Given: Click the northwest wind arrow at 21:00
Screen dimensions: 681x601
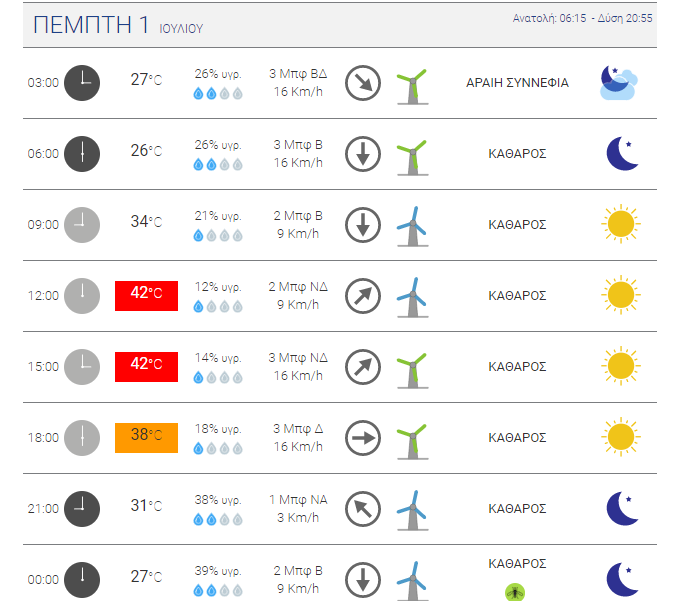Looking at the screenshot, I should (363, 509).
